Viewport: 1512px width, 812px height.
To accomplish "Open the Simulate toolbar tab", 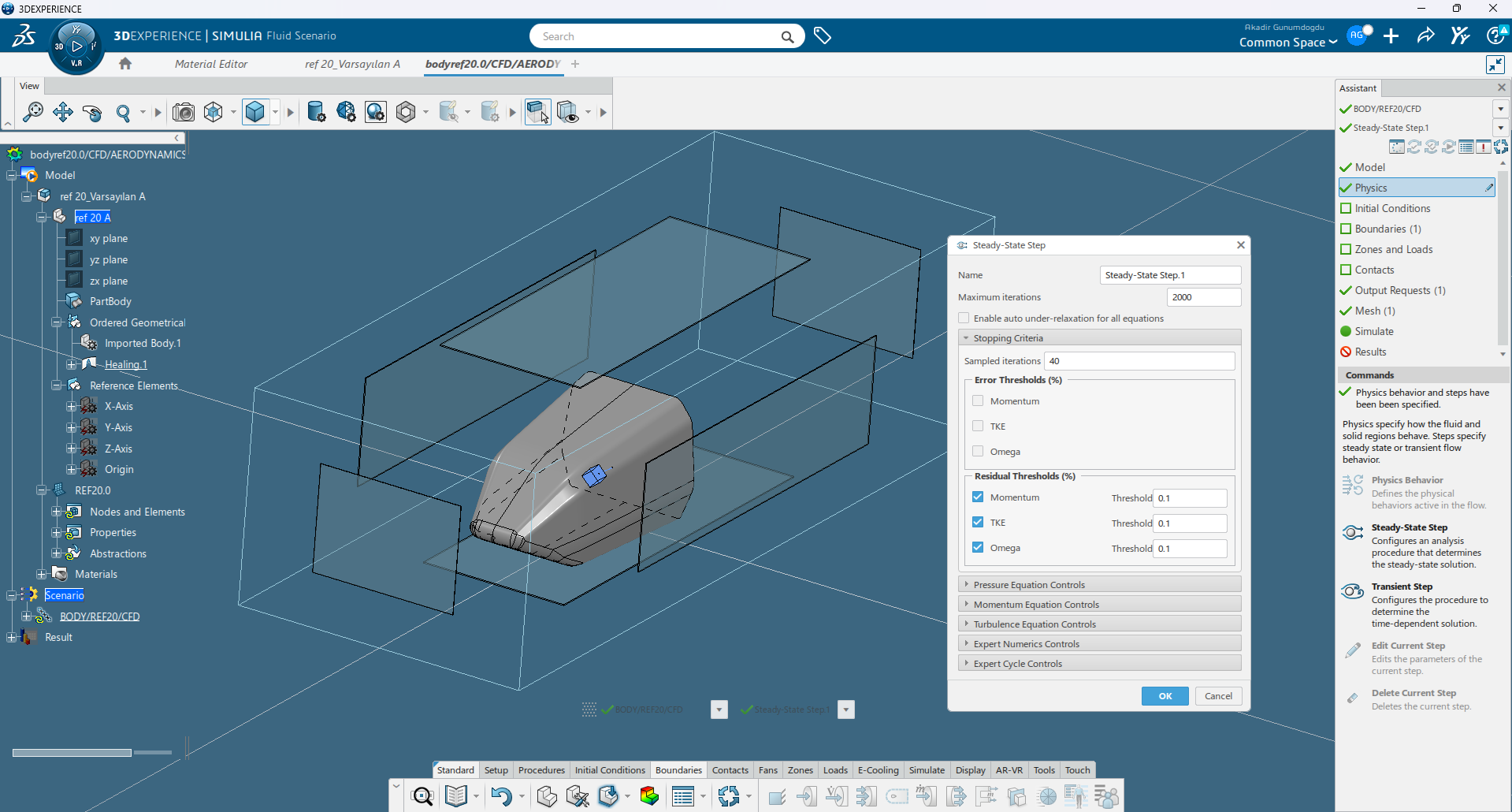I will point(927,770).
